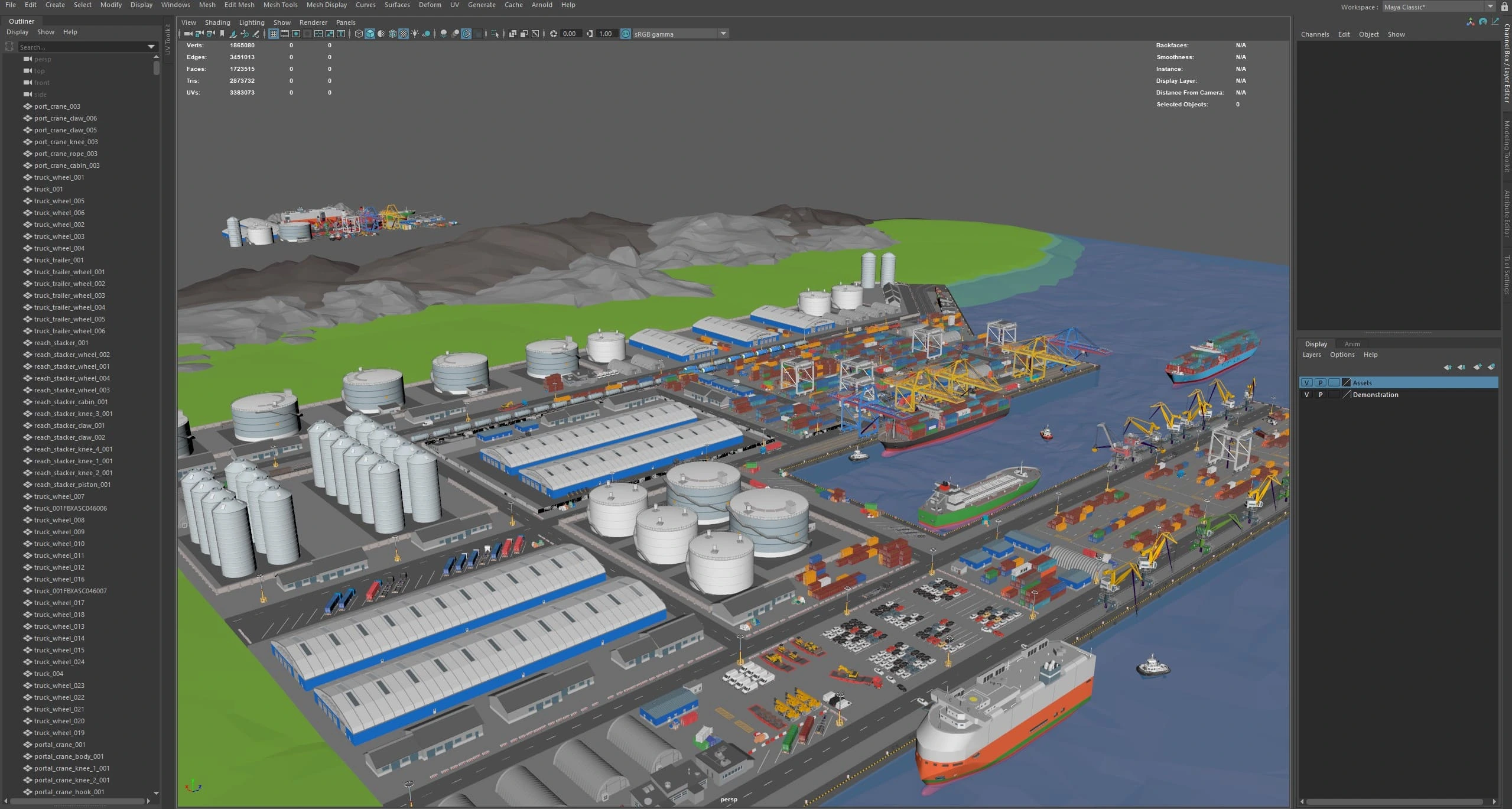
Task: Click the isolate select icon
Action: [x=495, y=34]
